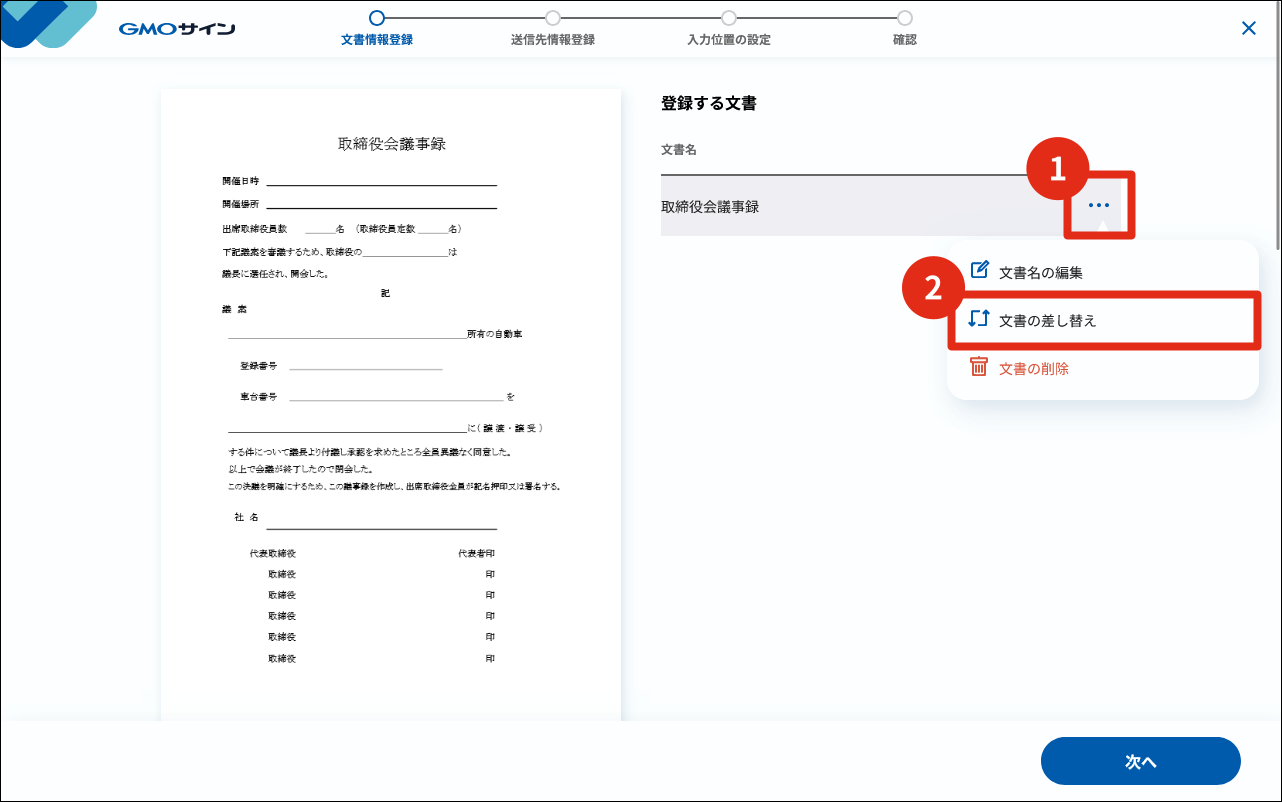Click the step circle above 送信先情報登録

pos(553,17)
